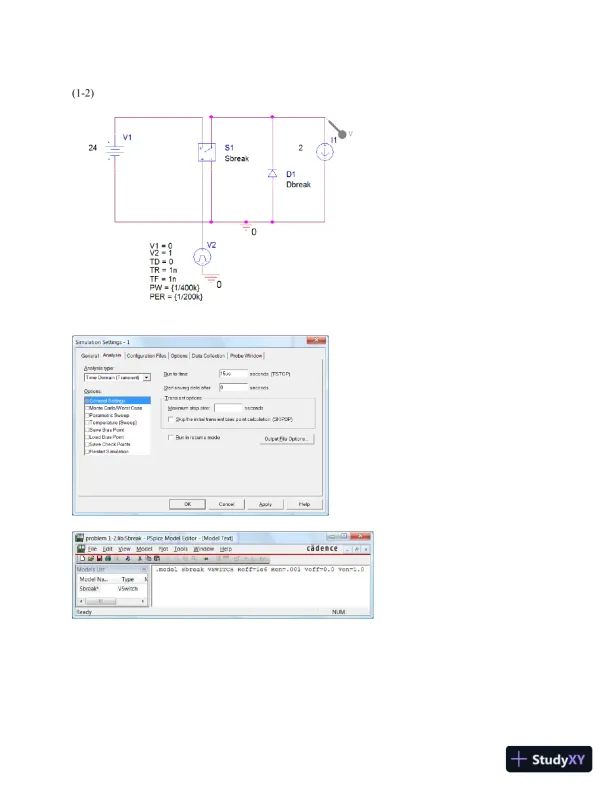Collapse the Models List panel
This screenshot has width=612, height=792.
147,568
